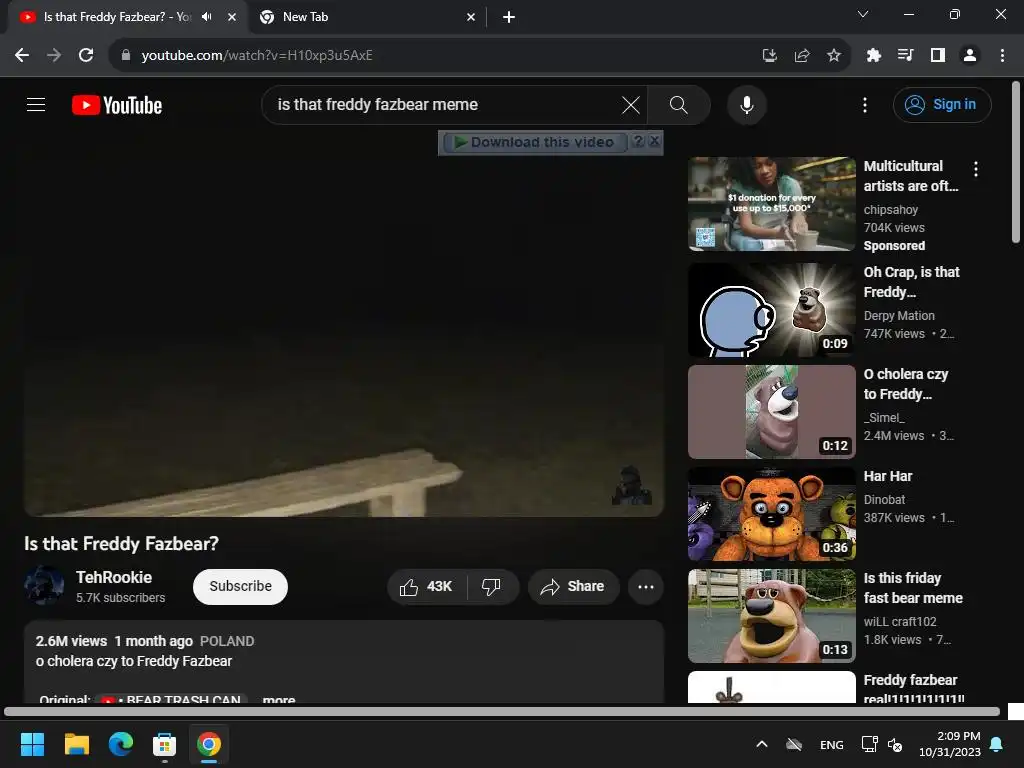Close the Is that Freddy Fazbear tab
The width and height of the screenshot is (1024, 768).
pos(232,17)
